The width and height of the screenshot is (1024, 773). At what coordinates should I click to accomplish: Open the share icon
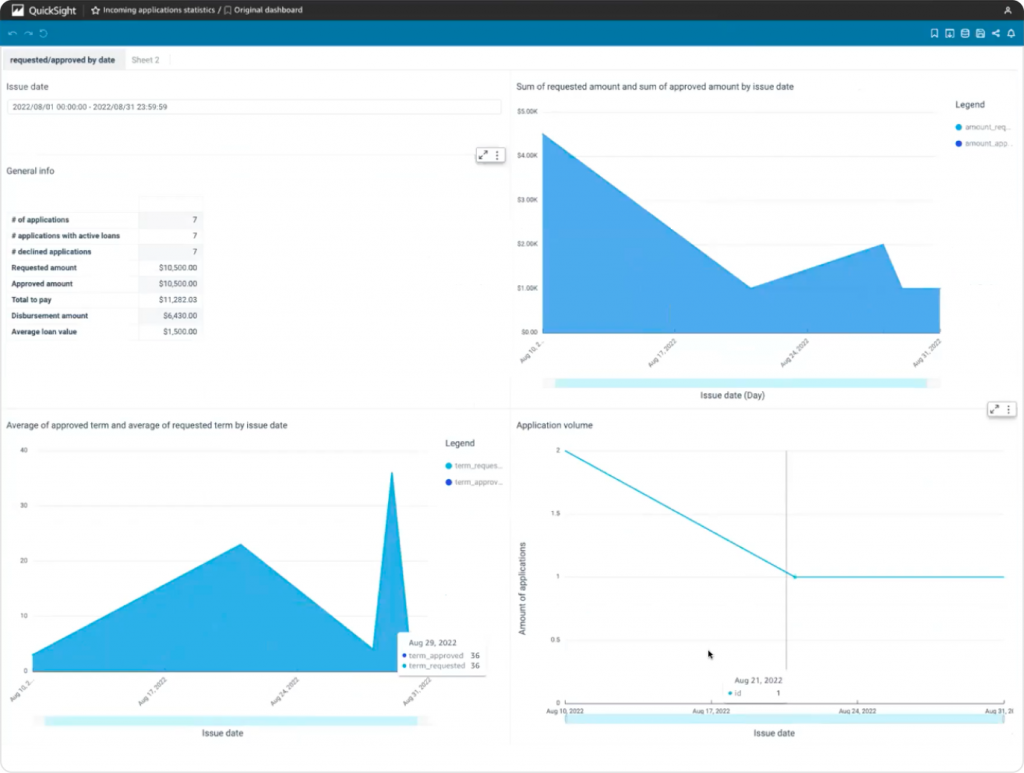point(996,33)
